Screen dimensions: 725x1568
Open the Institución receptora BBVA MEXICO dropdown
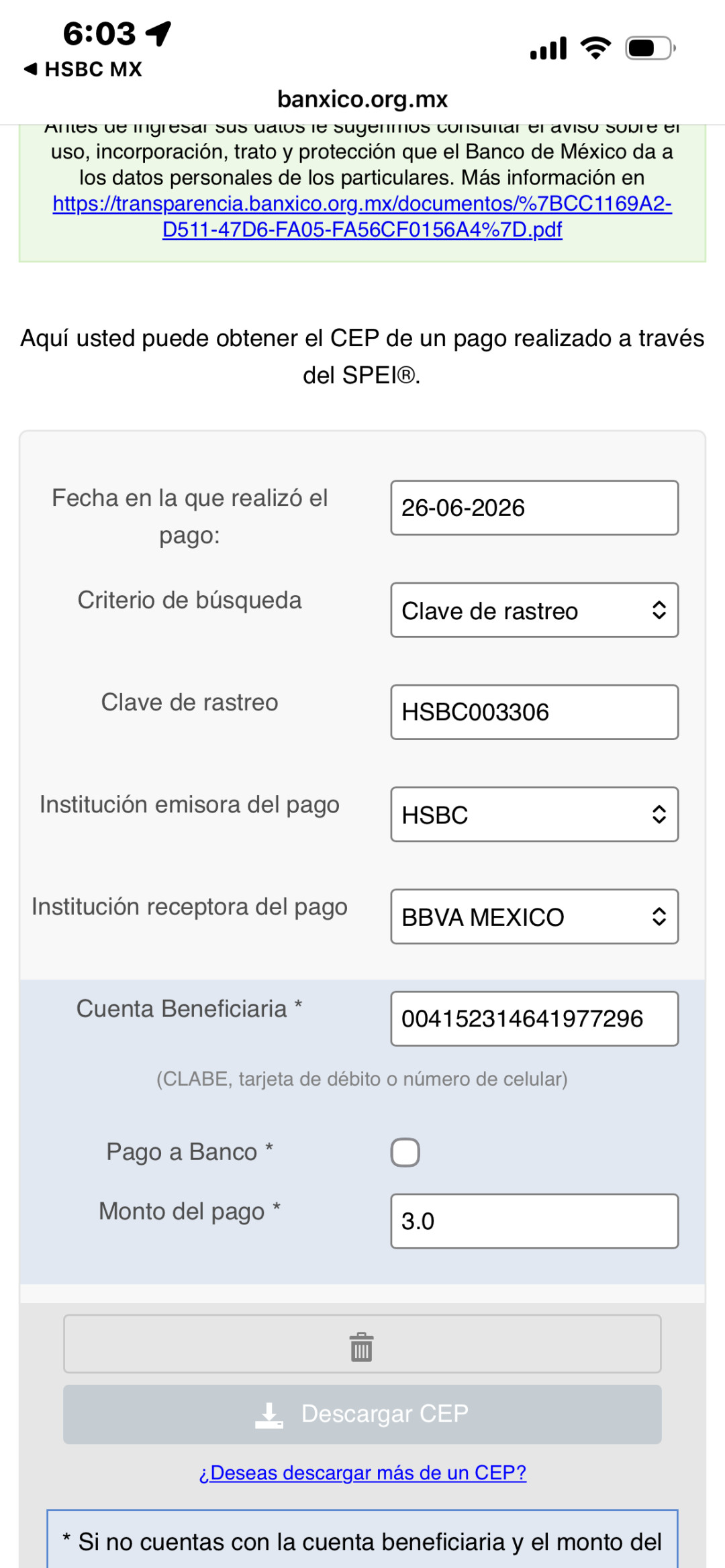point(534,917)
